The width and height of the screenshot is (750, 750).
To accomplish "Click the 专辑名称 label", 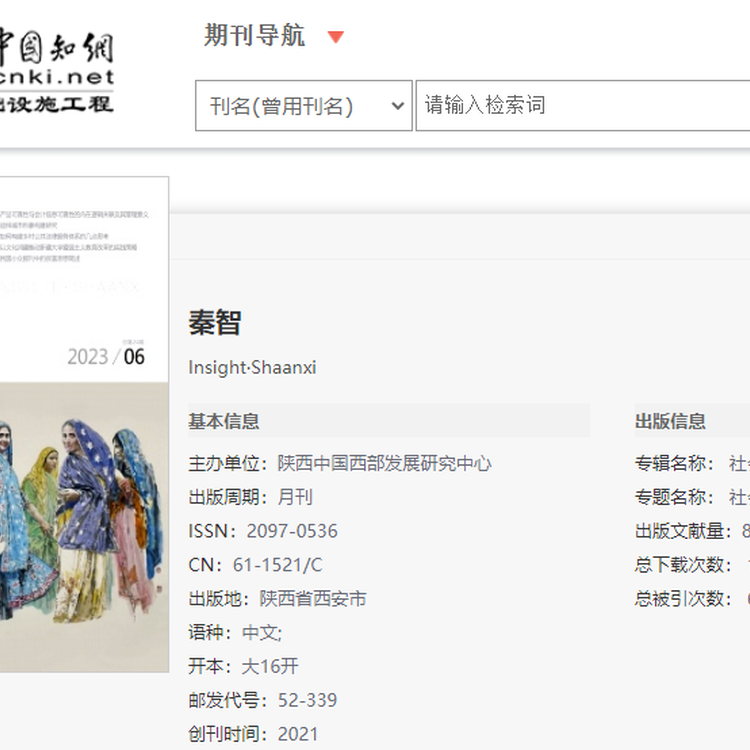I will click(674, 463).
